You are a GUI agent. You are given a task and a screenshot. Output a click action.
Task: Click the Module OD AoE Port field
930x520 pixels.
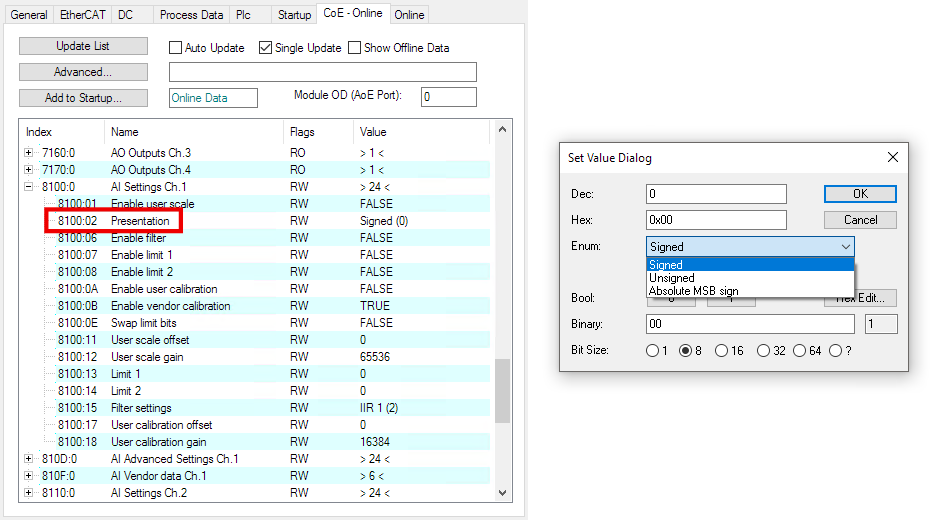(448, 97)
